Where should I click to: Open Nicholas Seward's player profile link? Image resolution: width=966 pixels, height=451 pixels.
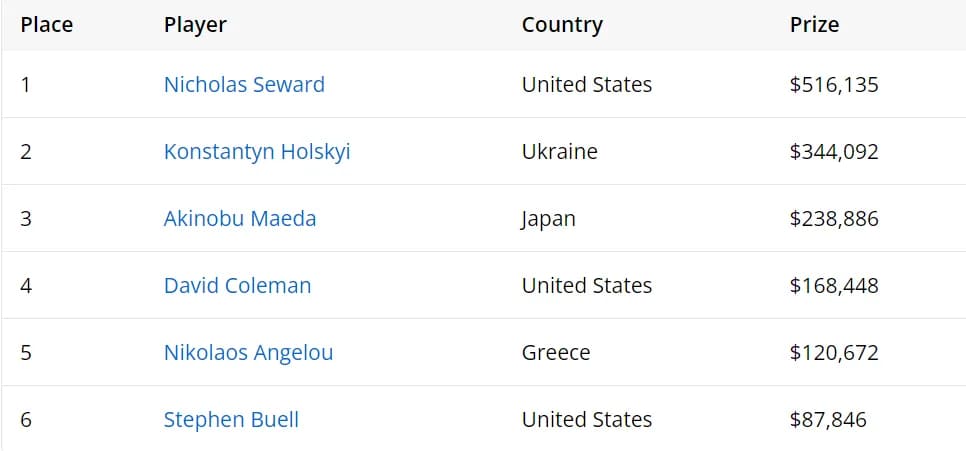click(x=244, y=85)
